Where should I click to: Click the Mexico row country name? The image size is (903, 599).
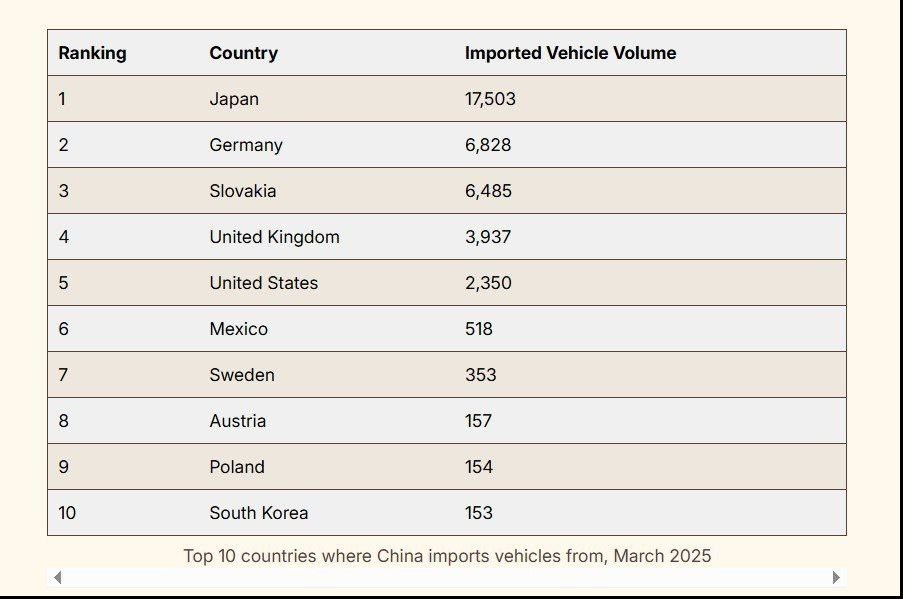tap(238, 329)
